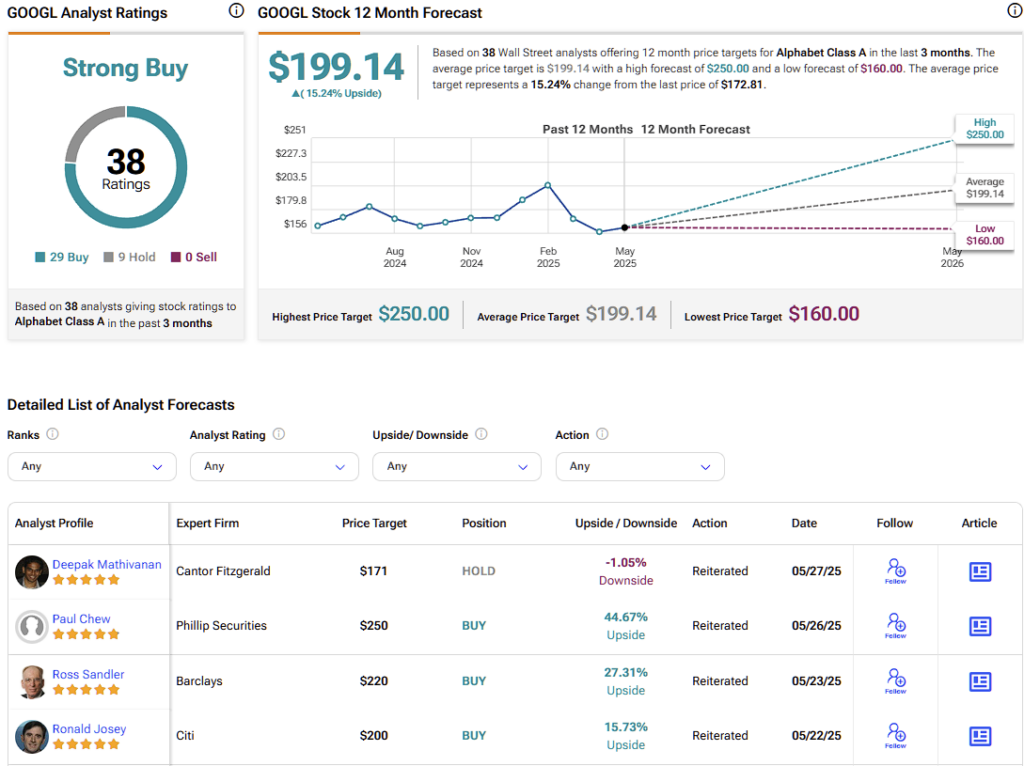Follow analyst Ross Sandler
The image size is (1024, 766).
point(895,681)
